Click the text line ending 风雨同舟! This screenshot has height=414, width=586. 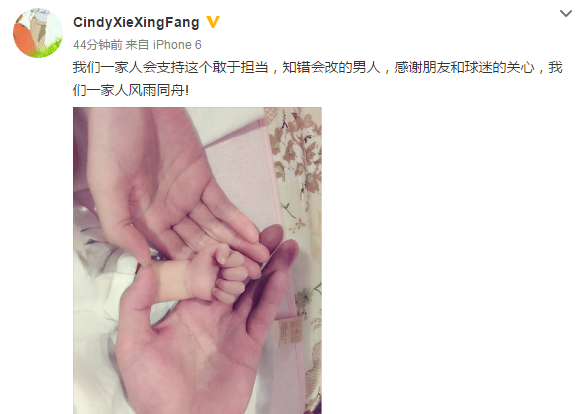(131, 90)
